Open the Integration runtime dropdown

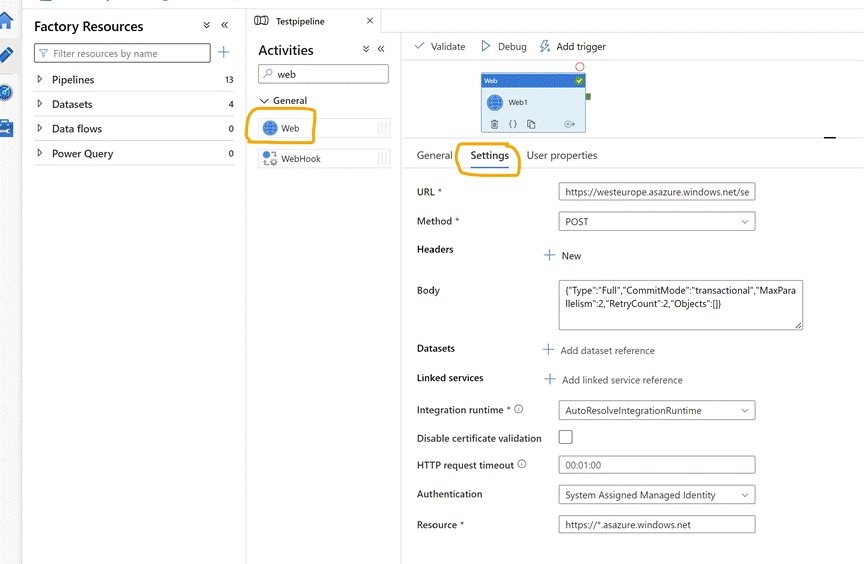pos(656,410)
